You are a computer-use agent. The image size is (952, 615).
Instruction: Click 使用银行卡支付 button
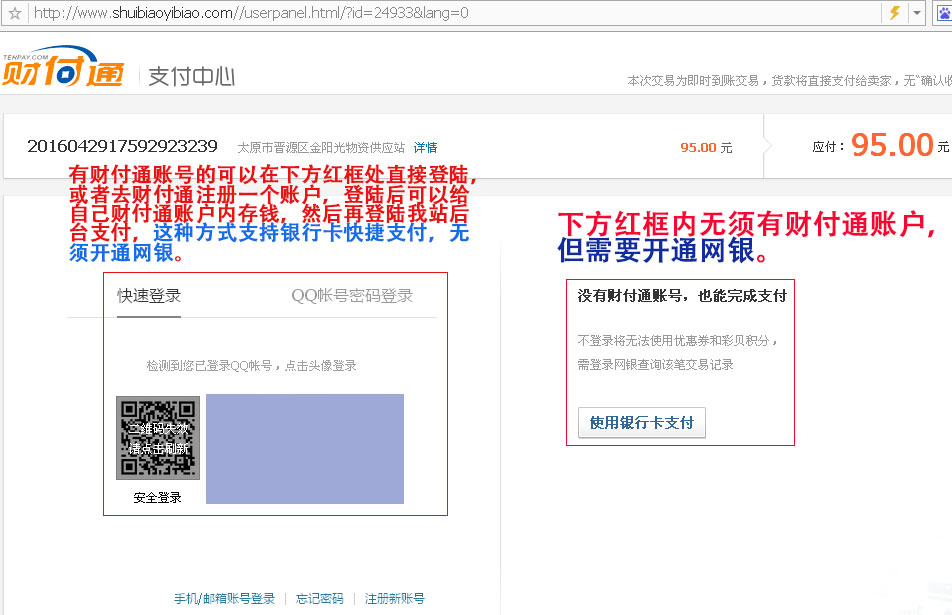point(642,422)
